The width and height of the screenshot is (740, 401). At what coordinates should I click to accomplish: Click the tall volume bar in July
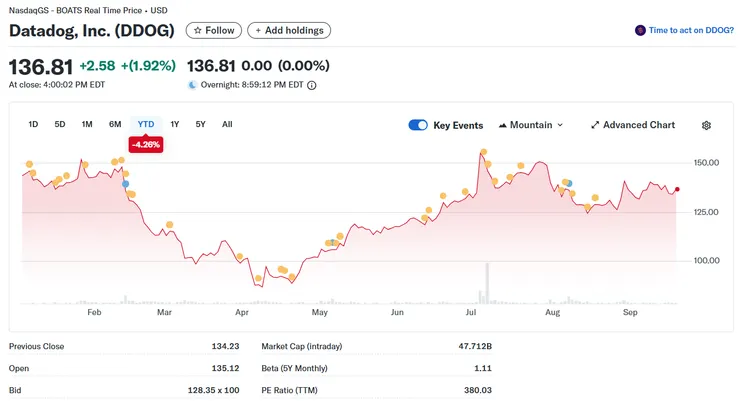(x=487, y=283)
